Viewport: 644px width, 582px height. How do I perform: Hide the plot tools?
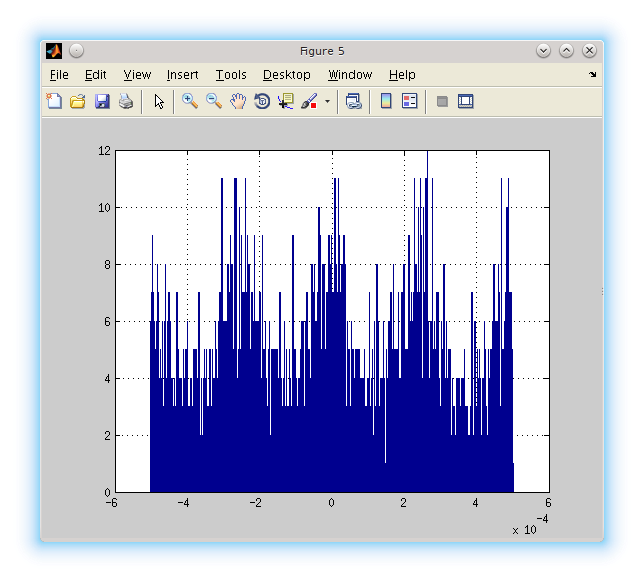click(x=442, y=101)
